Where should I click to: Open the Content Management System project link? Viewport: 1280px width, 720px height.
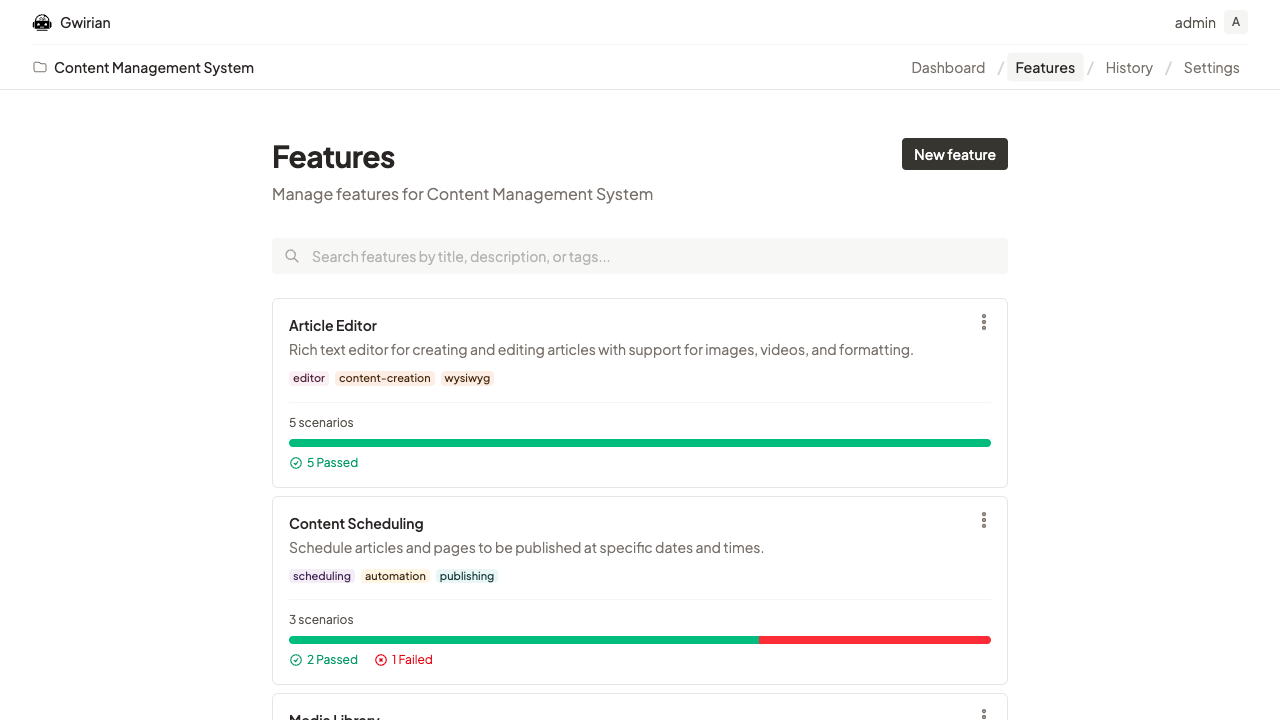click(x=154, y=68)
